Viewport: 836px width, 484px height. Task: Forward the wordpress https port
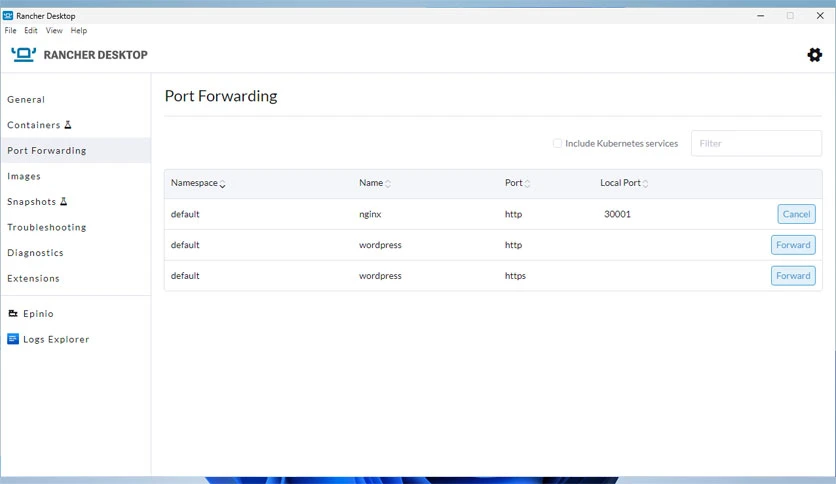pyautogui.click(x=793, y=276)
